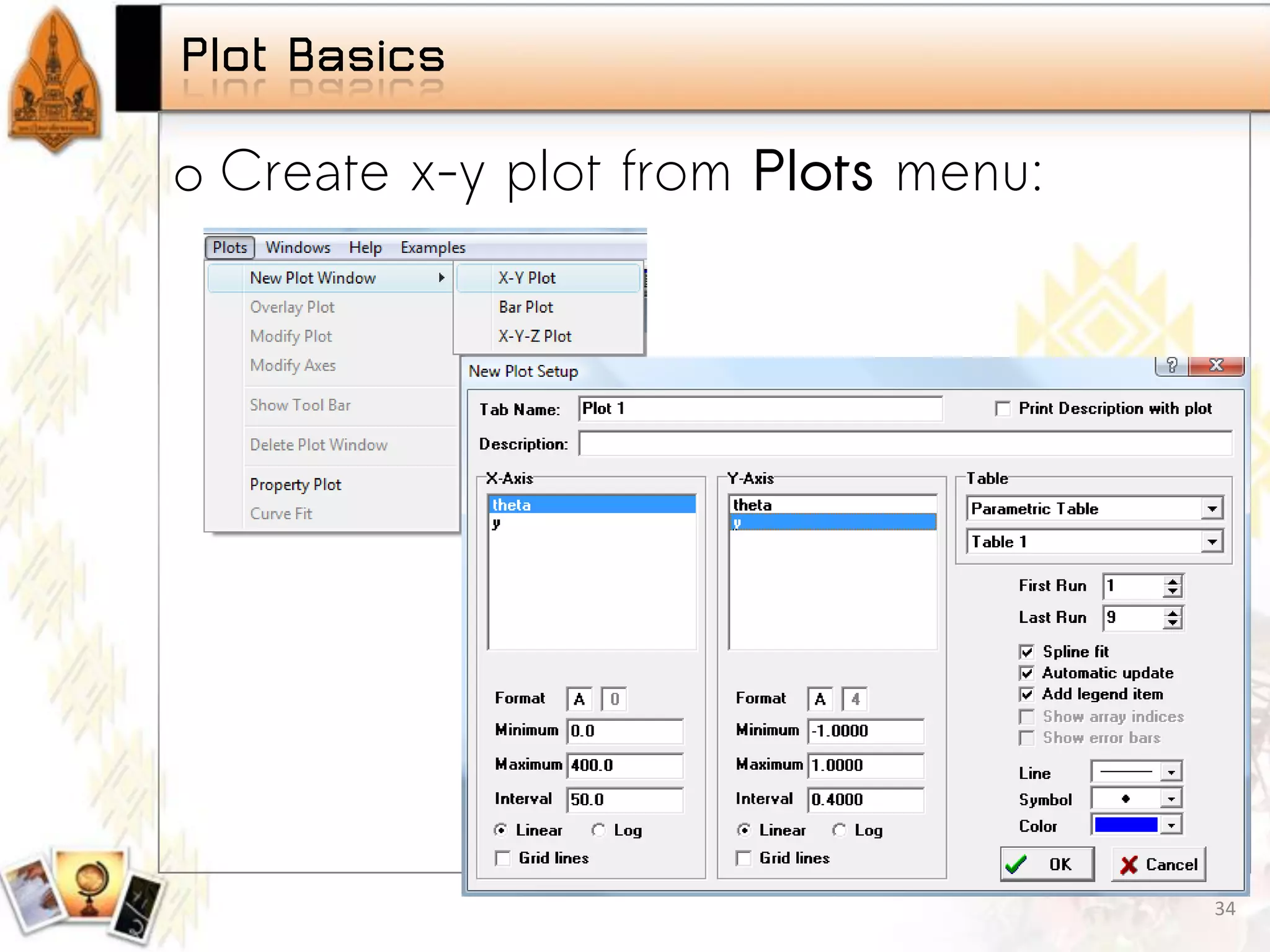1270x952 pixels.
Task: Uncheck the Spline fit option
Action: point(1027,651)
